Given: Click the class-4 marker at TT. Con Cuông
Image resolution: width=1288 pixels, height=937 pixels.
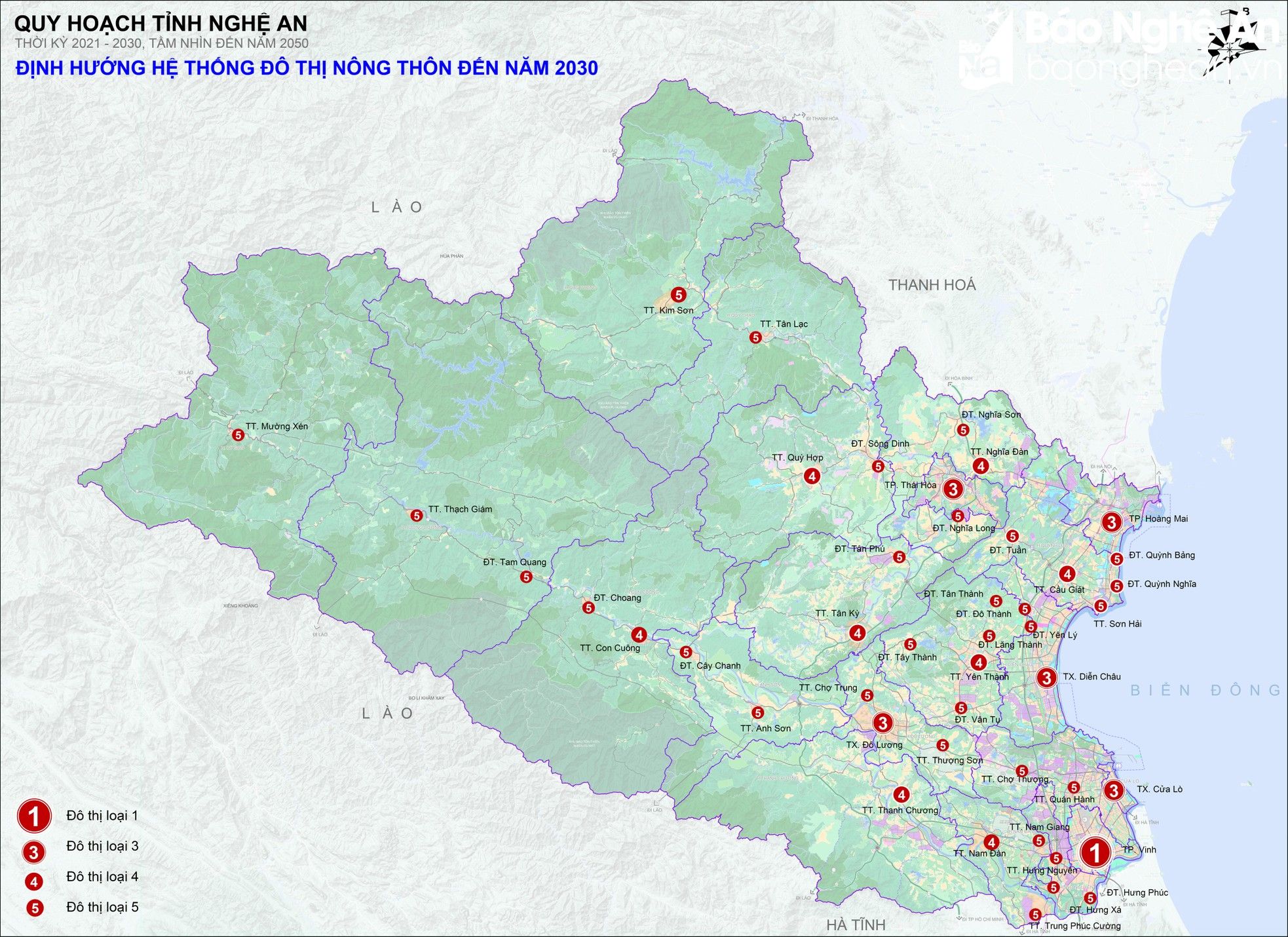Looking at the screenshot, I should pos(639,634).
